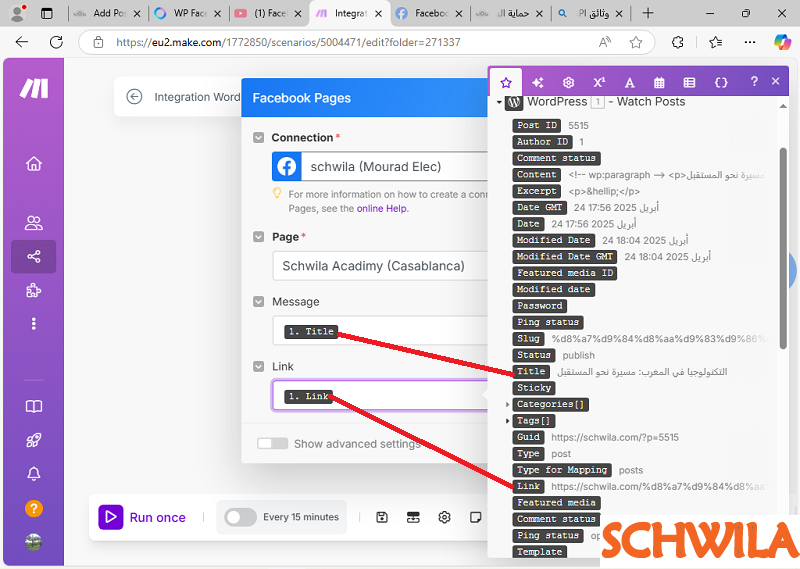
Task: Select the curly-braces Custom variables tab
Action: coord(721,82)
